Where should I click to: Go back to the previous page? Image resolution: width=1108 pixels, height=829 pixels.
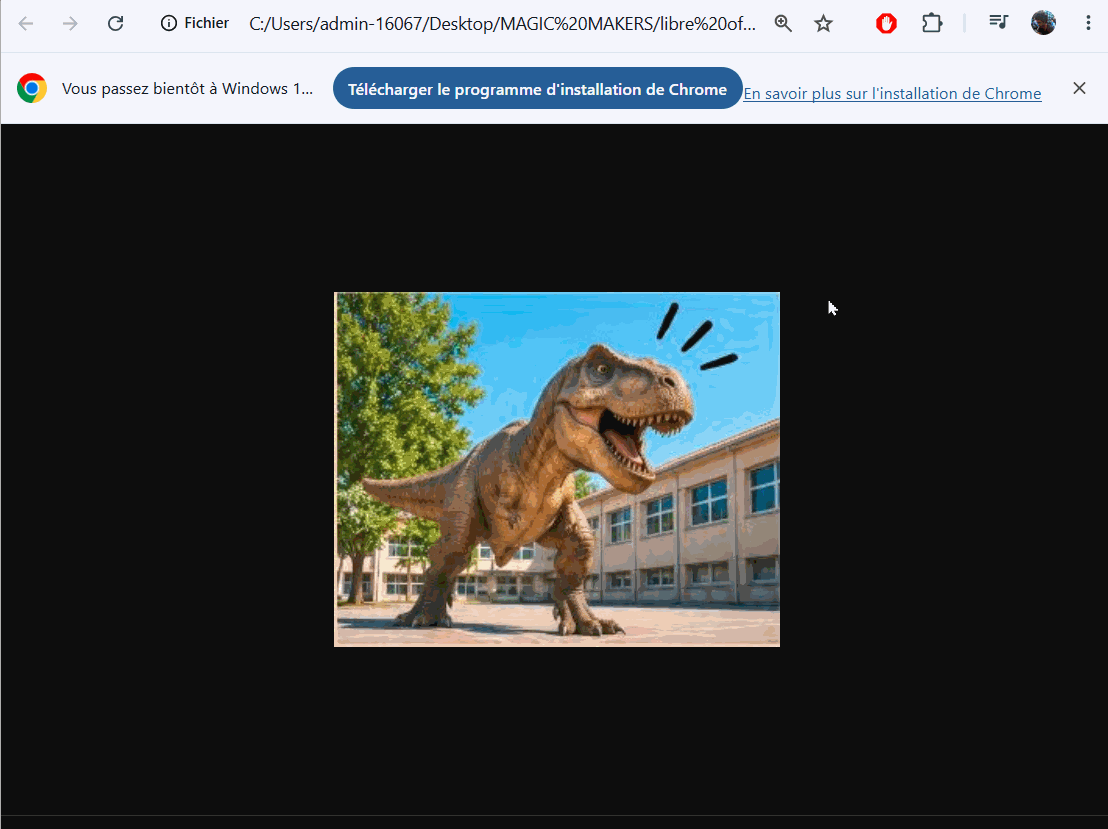26,23
